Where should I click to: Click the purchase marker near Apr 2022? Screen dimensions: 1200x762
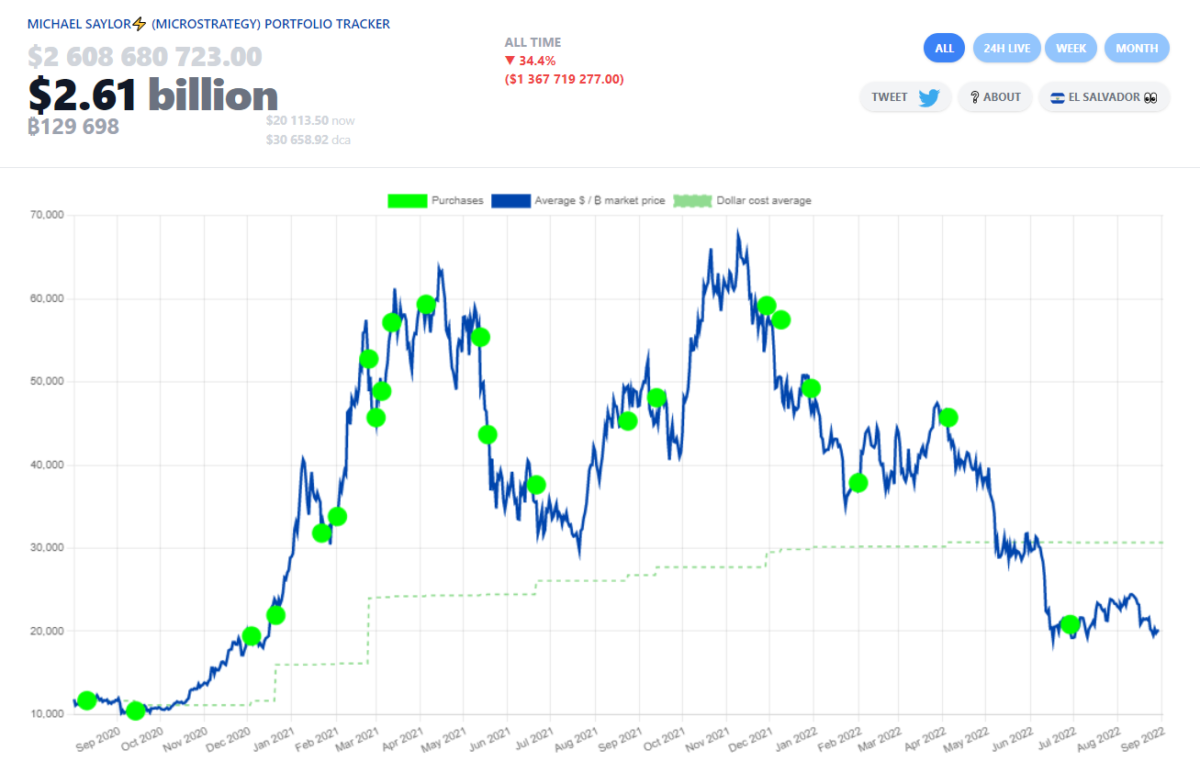click(948, 417)
